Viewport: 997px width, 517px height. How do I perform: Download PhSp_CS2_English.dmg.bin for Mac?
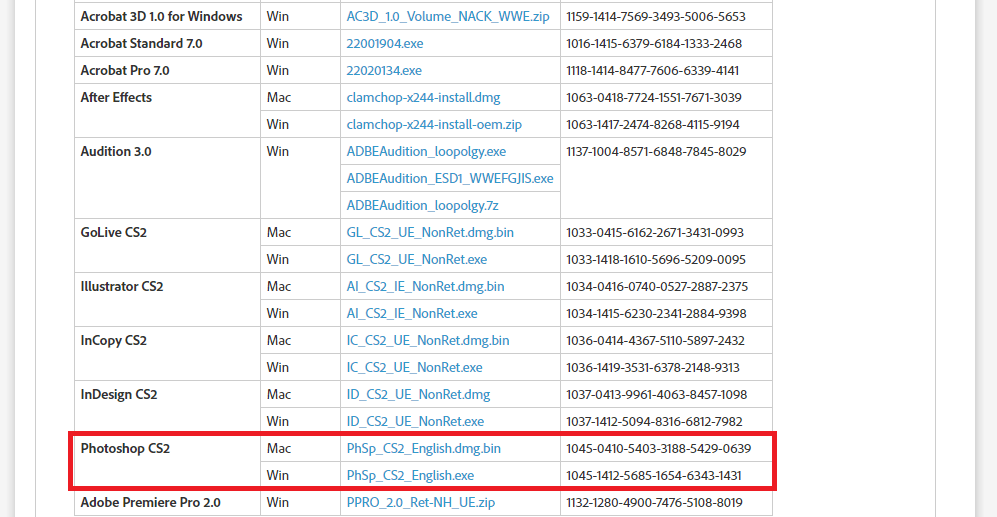[424, 449]
